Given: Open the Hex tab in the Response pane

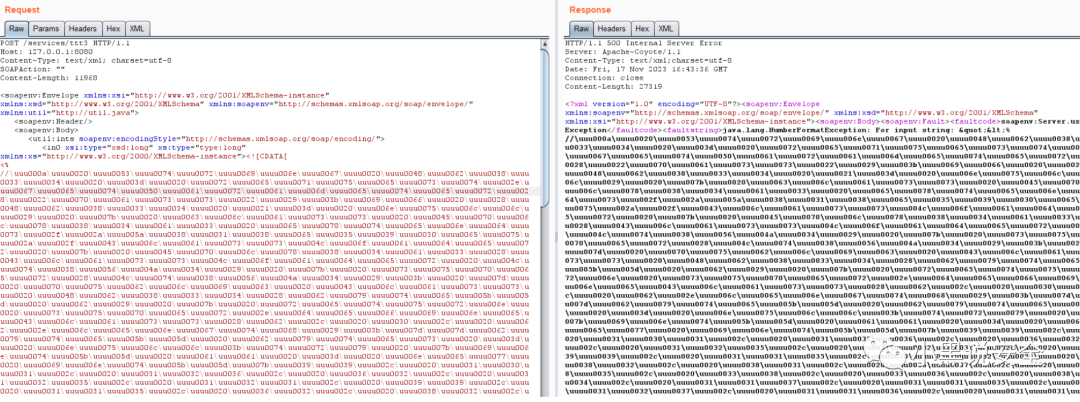Looking at the screenshot, I should [x=642, y=29].
